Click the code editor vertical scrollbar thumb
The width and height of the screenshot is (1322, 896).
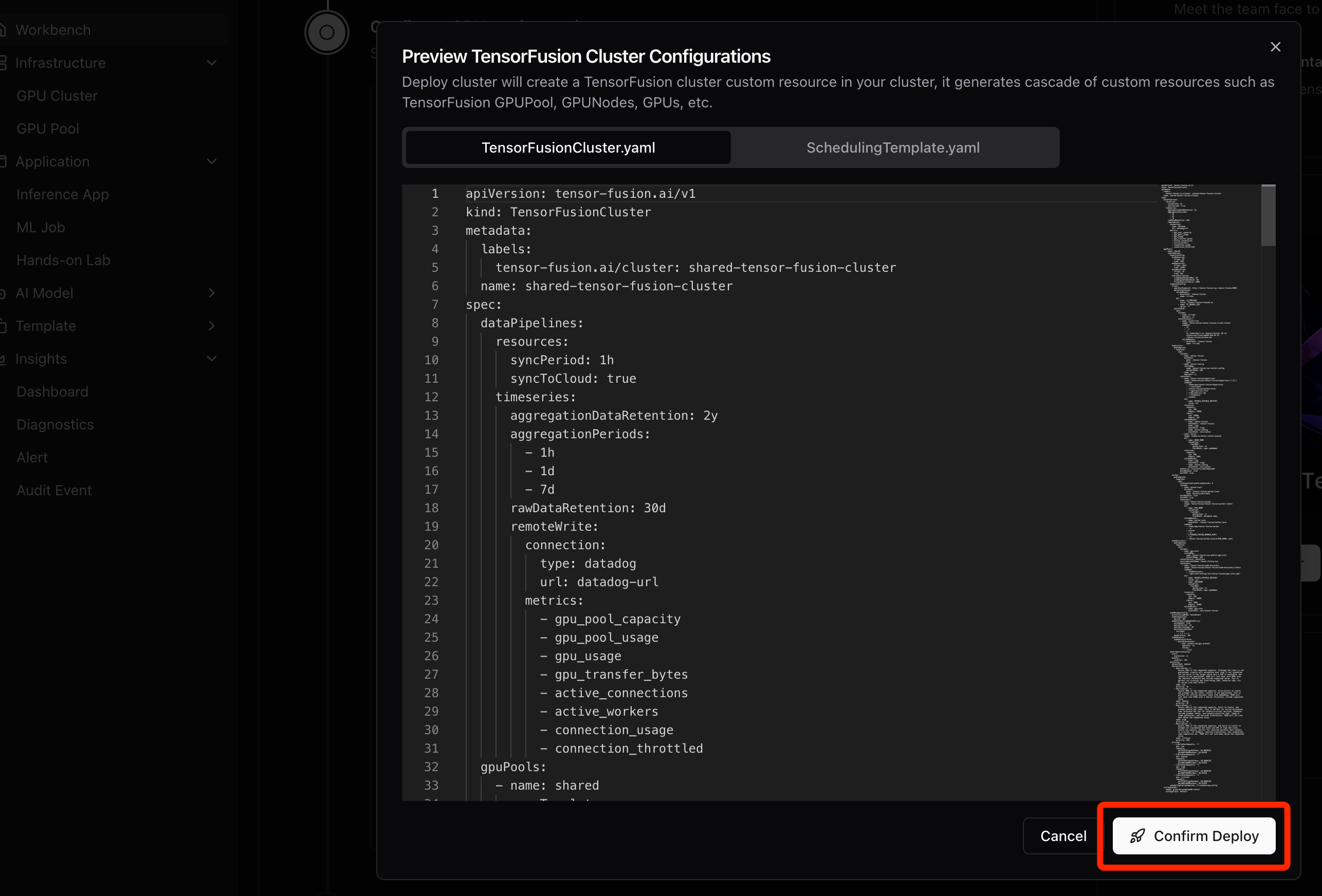1268,216
